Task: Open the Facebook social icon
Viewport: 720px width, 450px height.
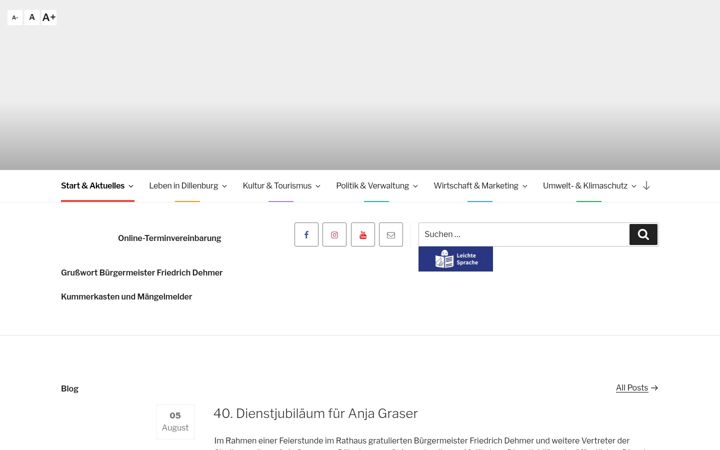Action: [306, 235]
